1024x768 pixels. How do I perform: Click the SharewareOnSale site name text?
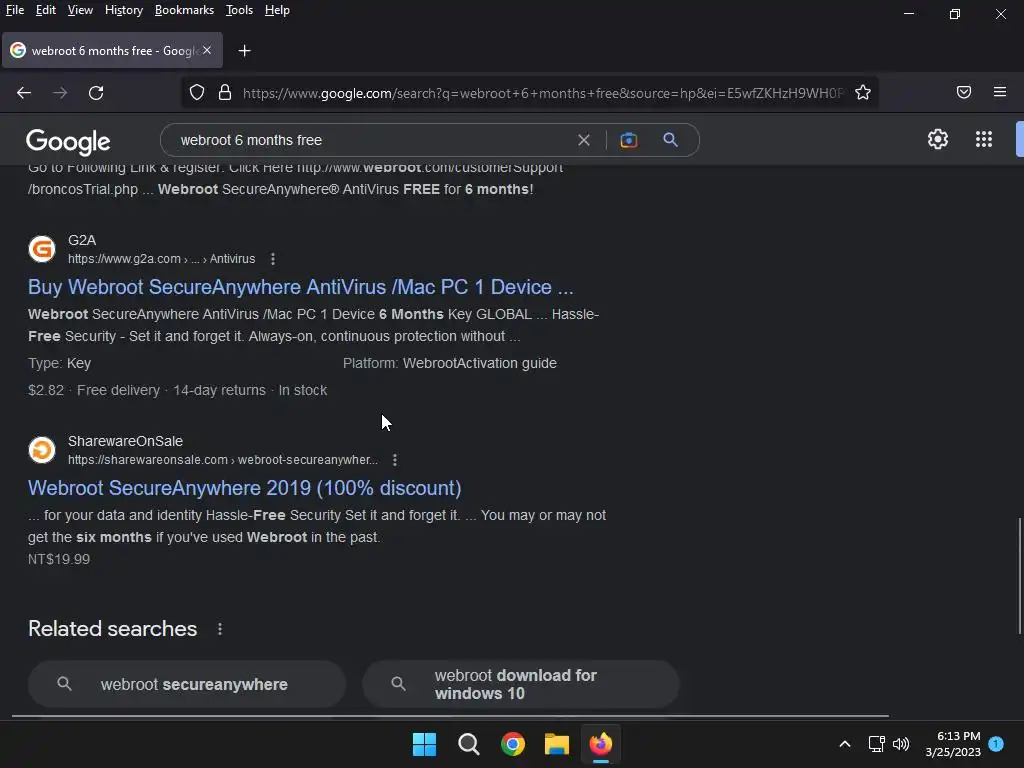pyautogui.click(x=125, y=441)
